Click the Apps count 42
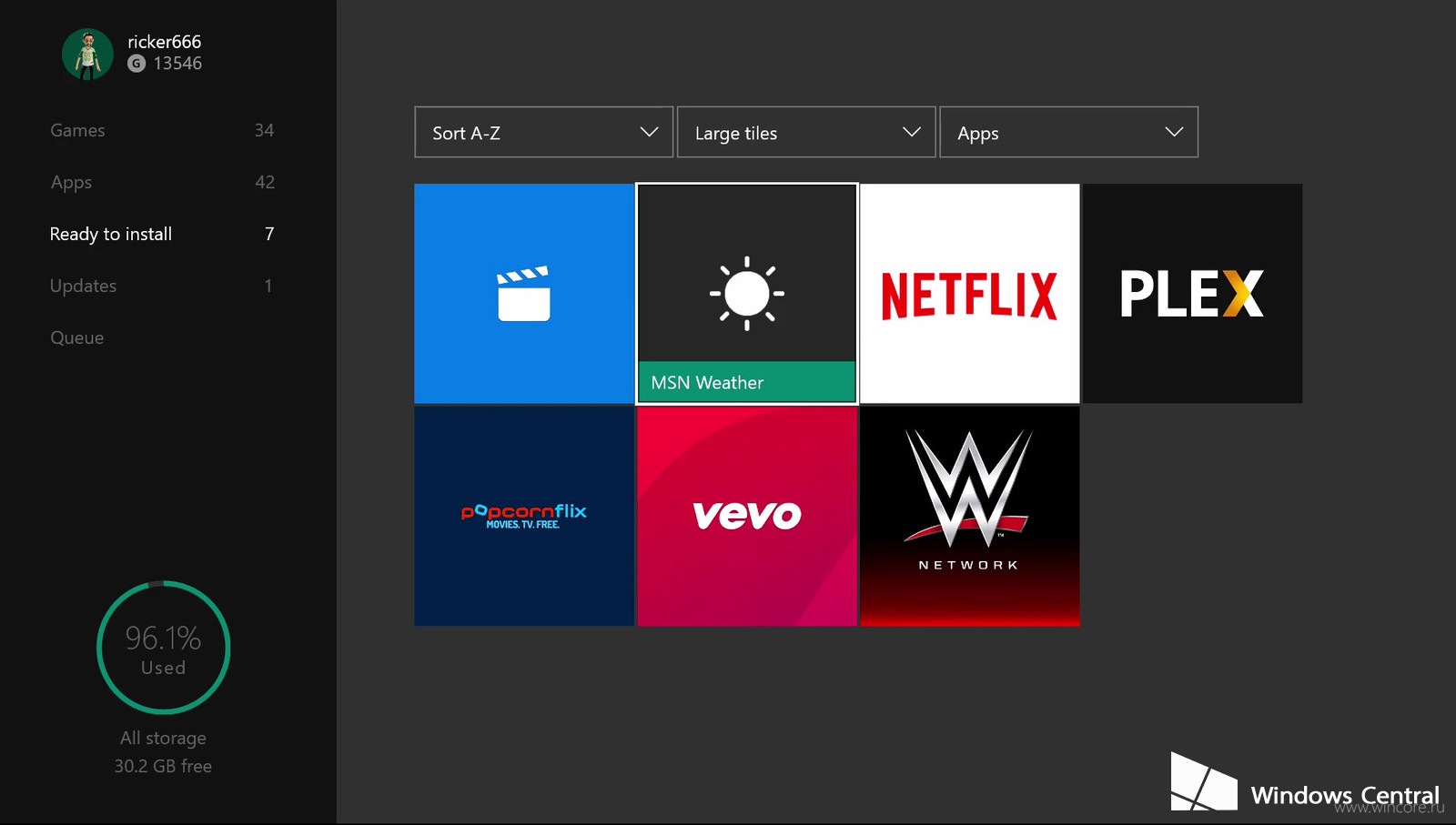 (265, 182)
